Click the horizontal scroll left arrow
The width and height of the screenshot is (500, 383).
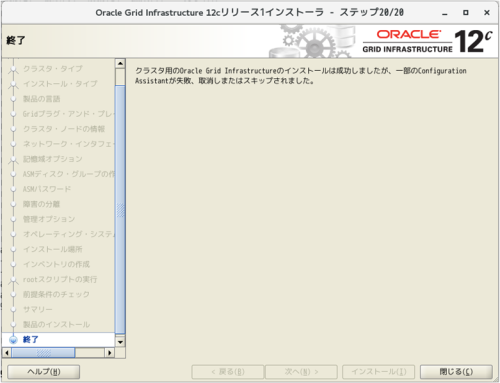(x=7, y=353)
